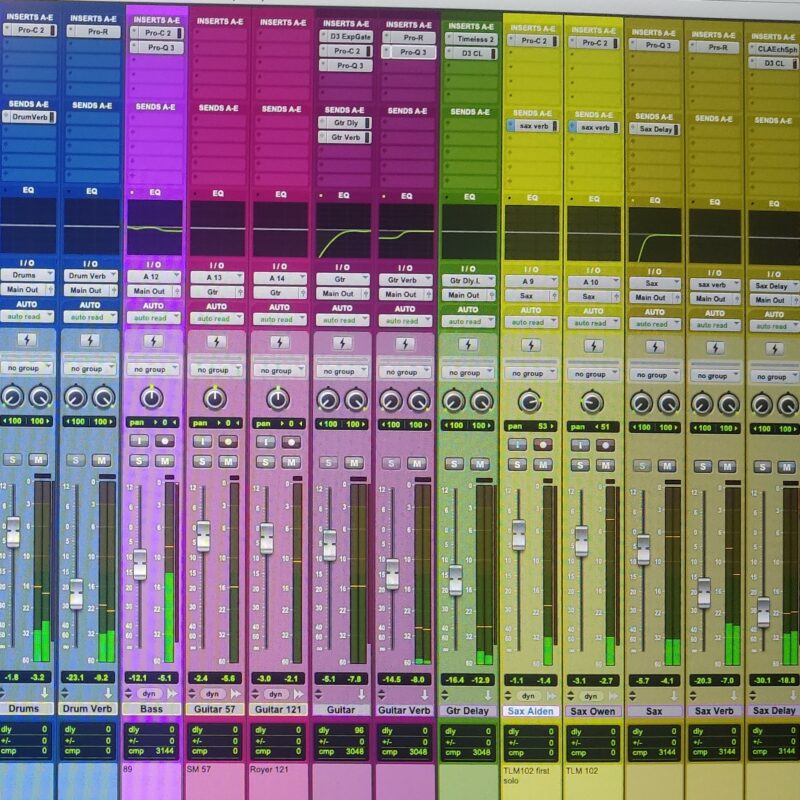Viewport: 800px width, 800px height.
Task: Click the volume fader on Sax Verb track
Action: (704, 593)
